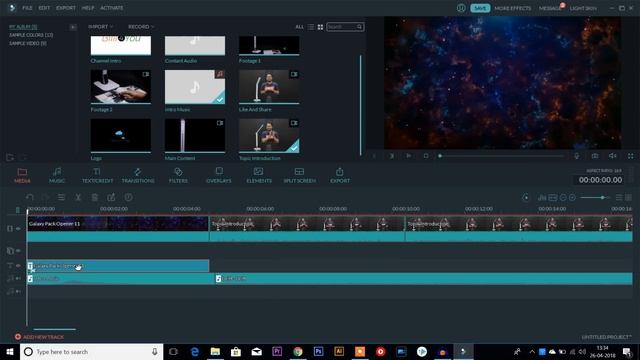The width and height of the screenshot is (640, 360).
Task: Open the Split Screen library tab
Action: tap(300, 175)
